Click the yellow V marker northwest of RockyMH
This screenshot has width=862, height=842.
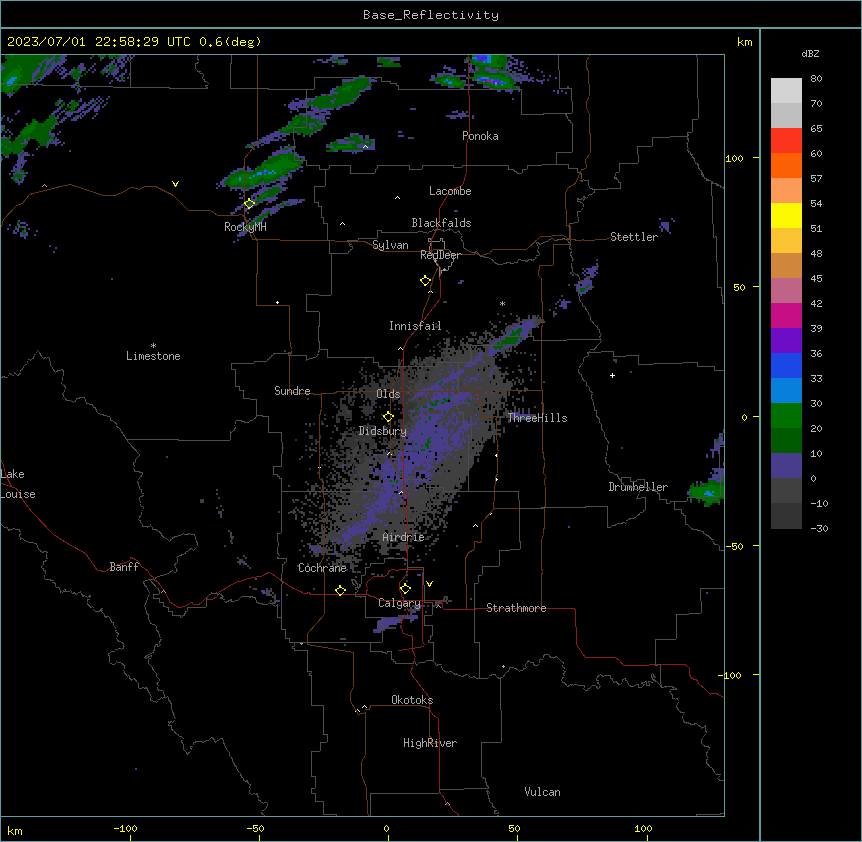[x=175, y=184]
